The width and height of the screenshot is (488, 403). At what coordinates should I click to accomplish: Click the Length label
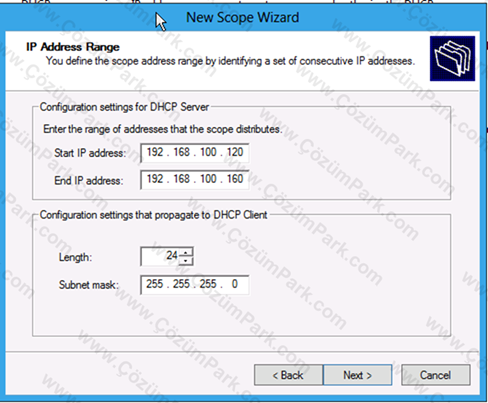75,257
